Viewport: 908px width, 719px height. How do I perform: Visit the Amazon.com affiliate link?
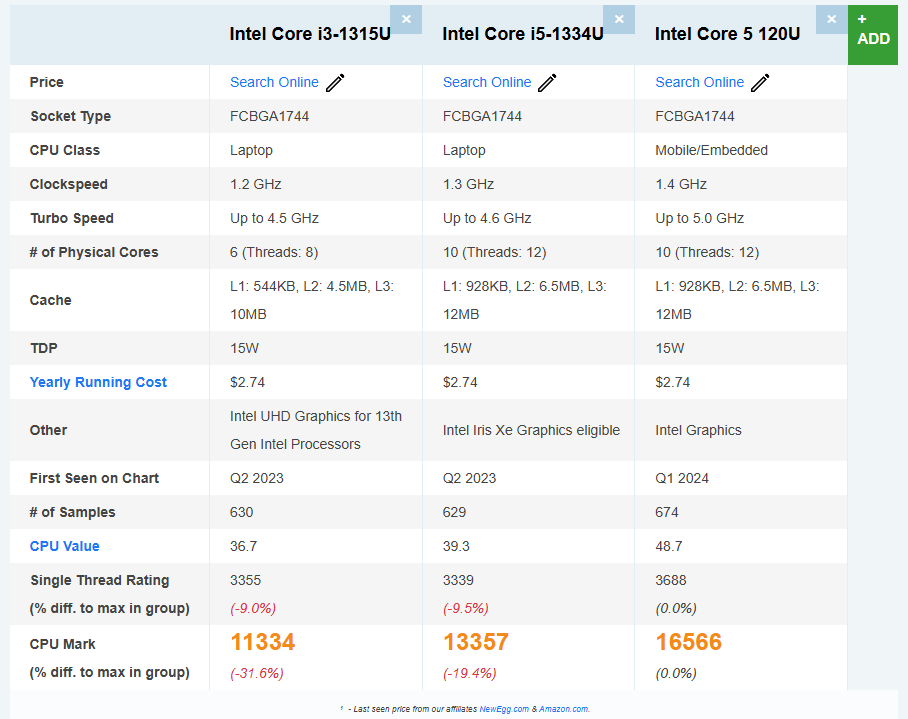tap(564, 709)
